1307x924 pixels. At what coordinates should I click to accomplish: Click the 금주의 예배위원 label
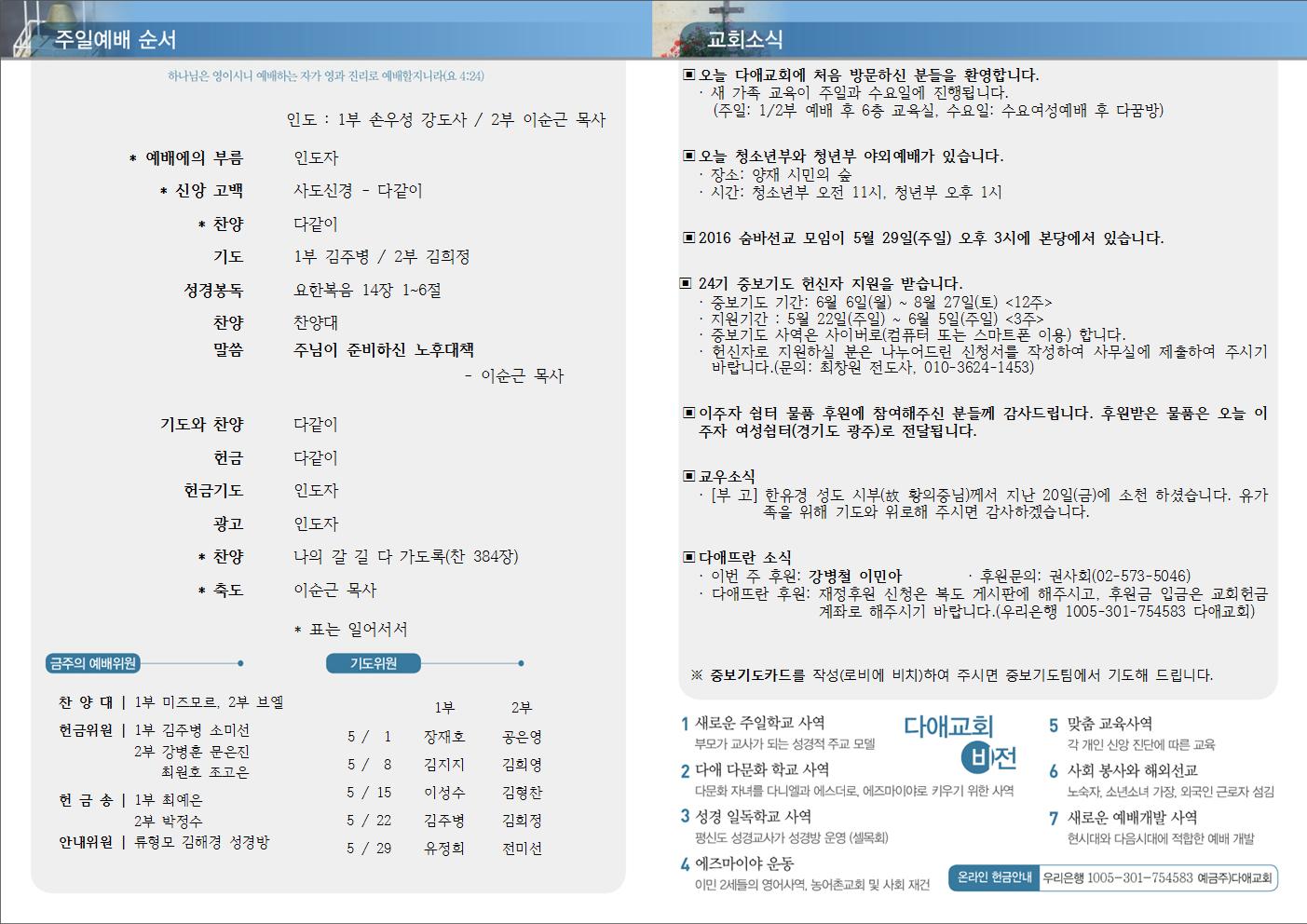point(92,663)
